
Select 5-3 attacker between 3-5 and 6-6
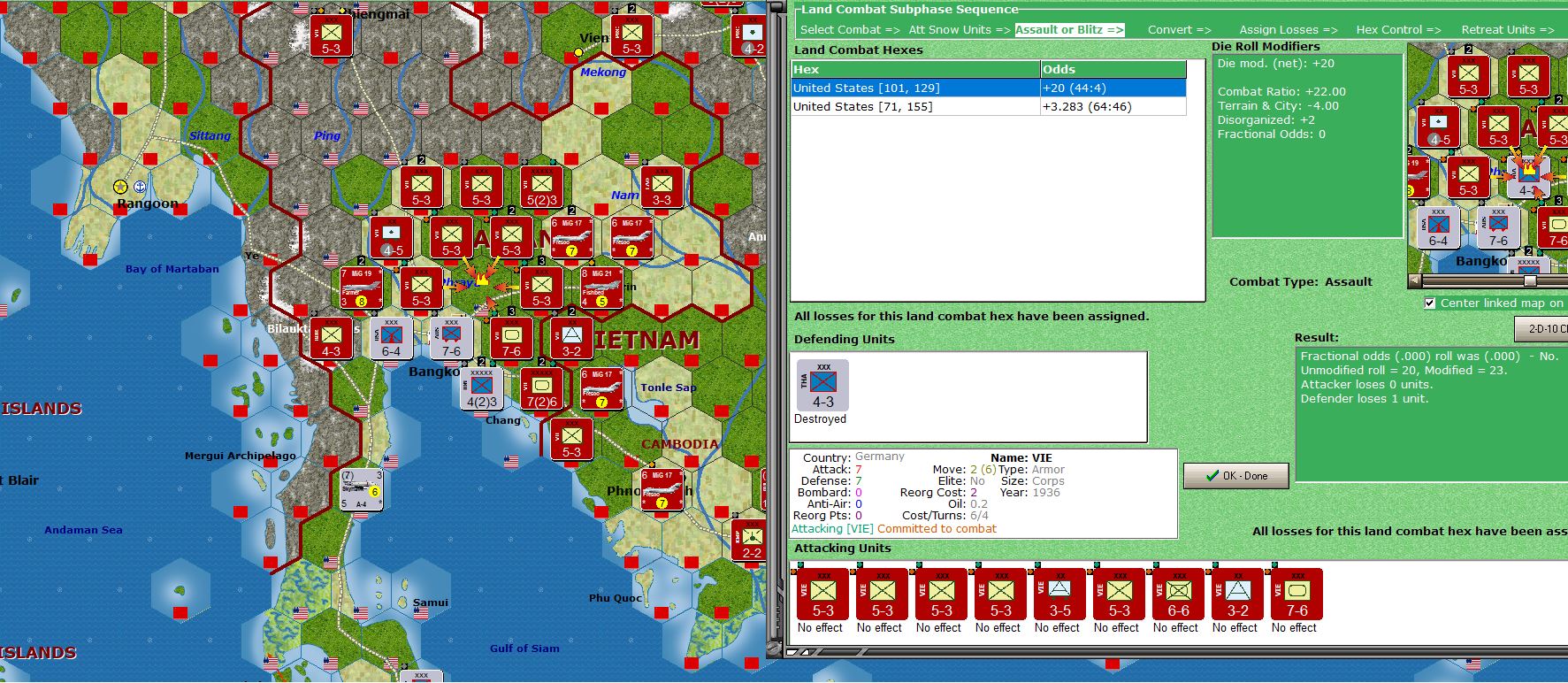point(1119,594)
